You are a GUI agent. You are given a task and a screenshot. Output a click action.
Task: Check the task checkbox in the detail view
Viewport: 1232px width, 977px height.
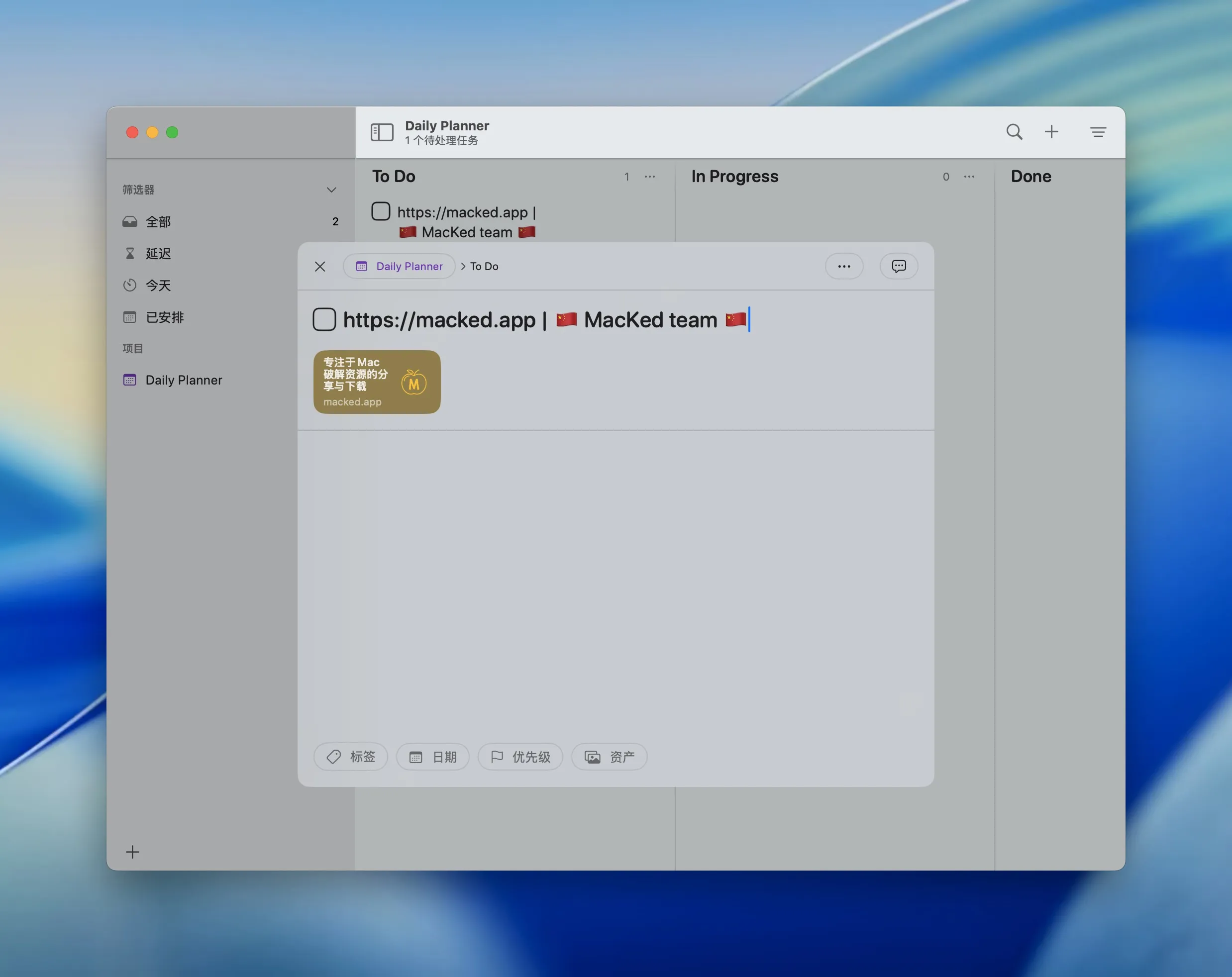[324, 319]
